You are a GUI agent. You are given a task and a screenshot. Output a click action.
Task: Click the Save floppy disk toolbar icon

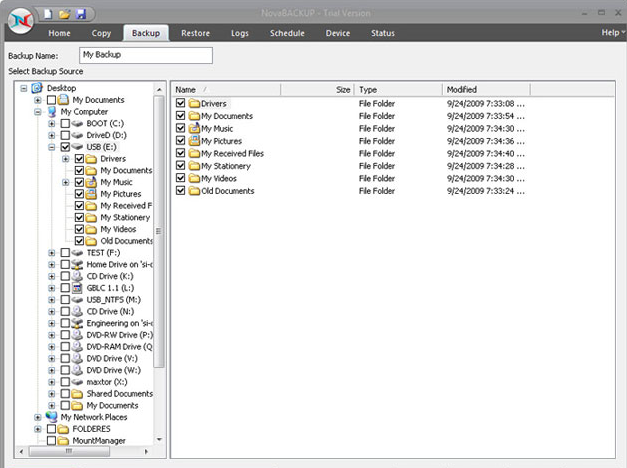81,14
